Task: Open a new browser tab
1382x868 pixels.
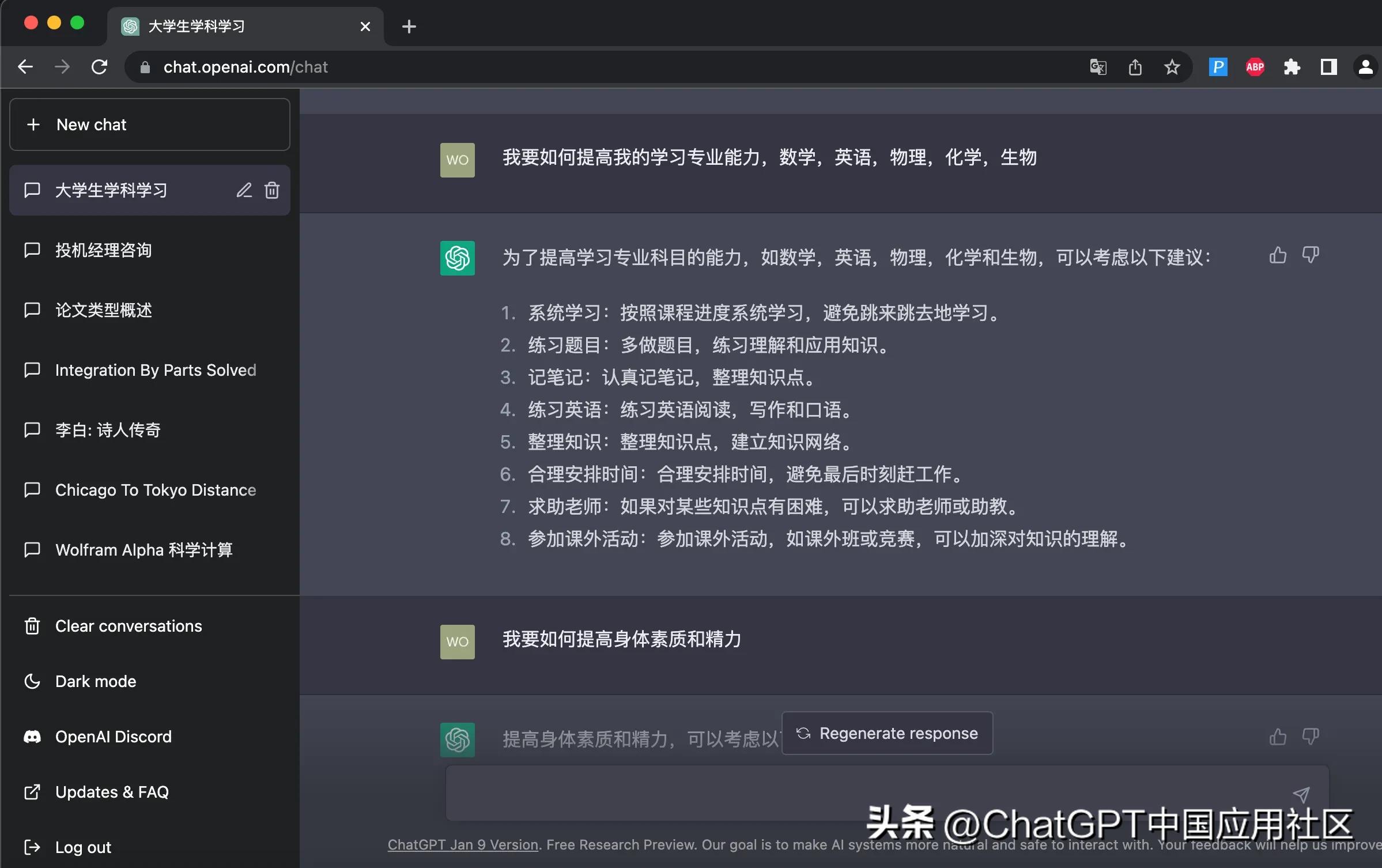Action: coord(409,26)
